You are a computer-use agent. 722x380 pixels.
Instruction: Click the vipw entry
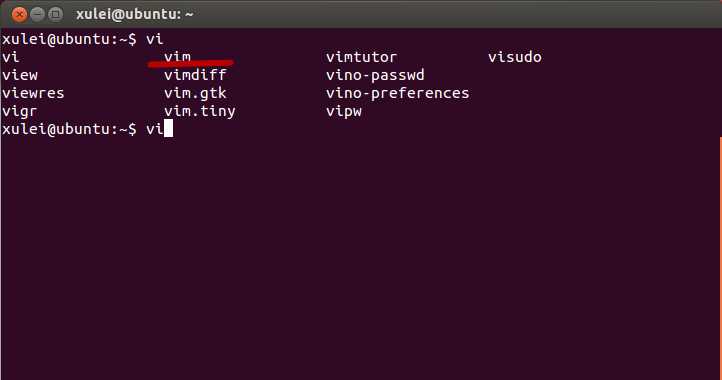tap(344, 111)
